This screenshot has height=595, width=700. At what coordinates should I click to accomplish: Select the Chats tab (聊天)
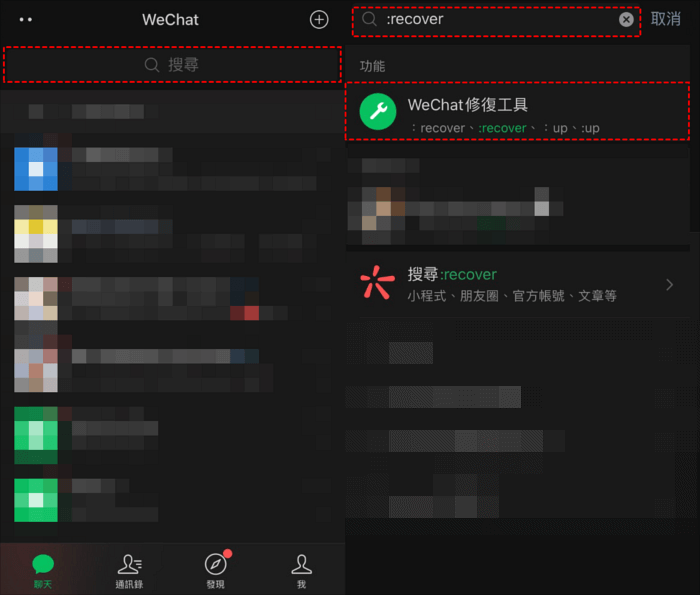pyautogui.click(x=43, y=571)
